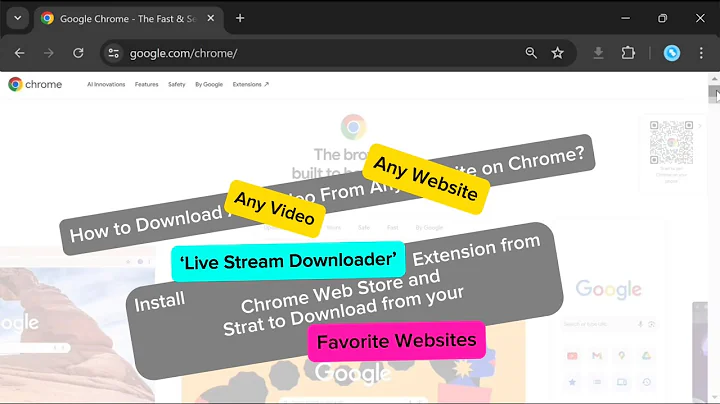Open By Google nav item
720x404 pixels.
click(209, 84)
